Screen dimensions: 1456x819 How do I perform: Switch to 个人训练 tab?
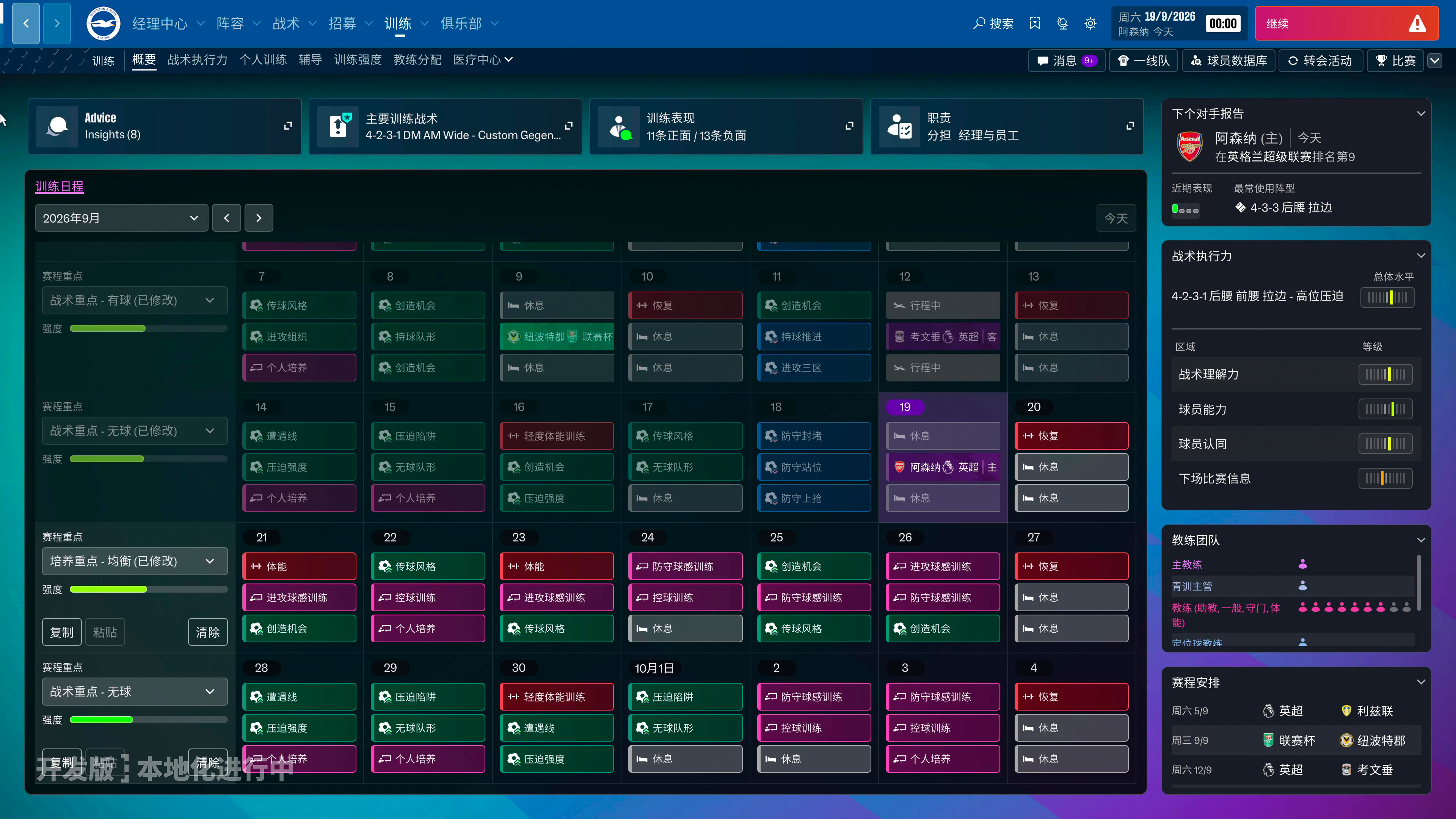[263, 60]
